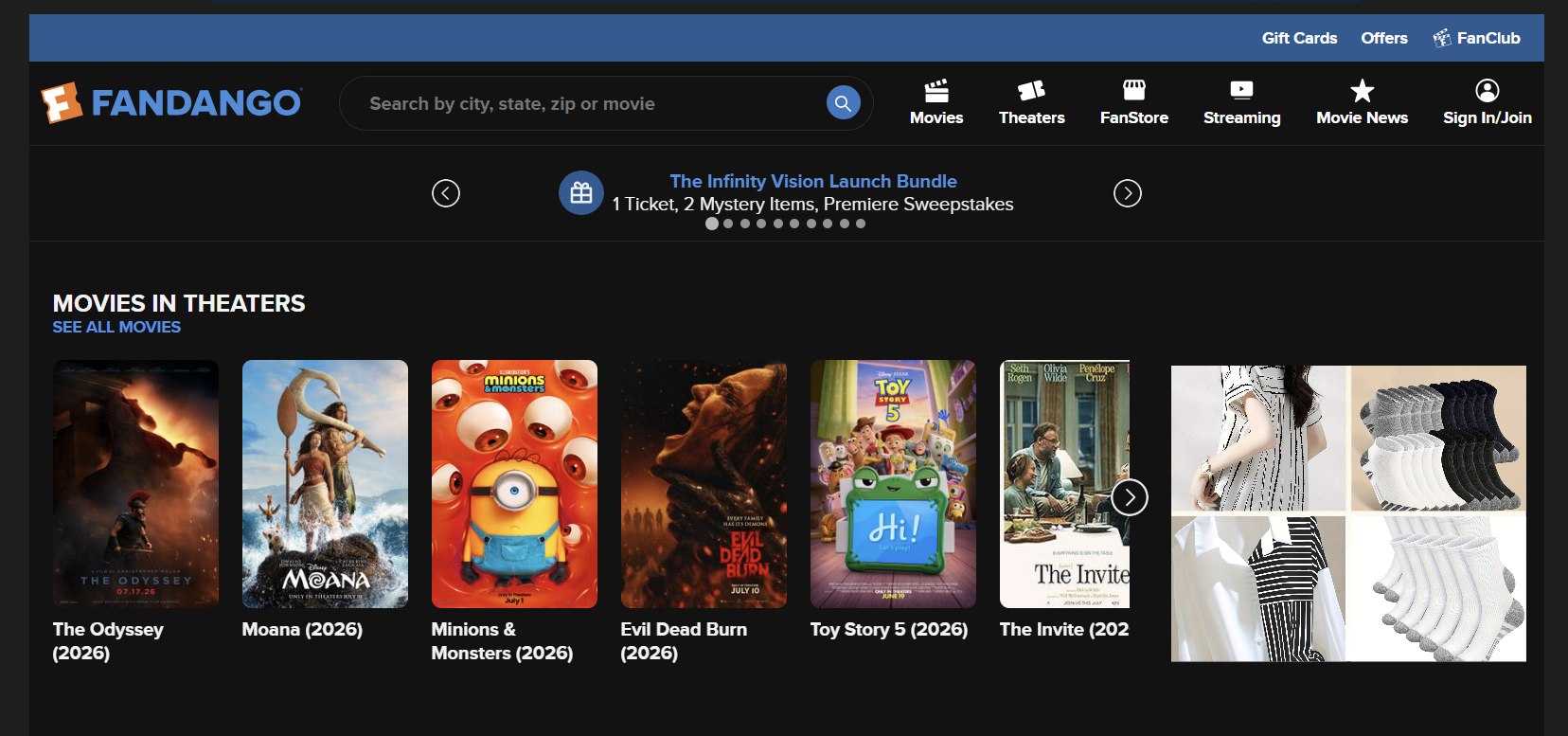Click the Offers link

pos(1383,38)
